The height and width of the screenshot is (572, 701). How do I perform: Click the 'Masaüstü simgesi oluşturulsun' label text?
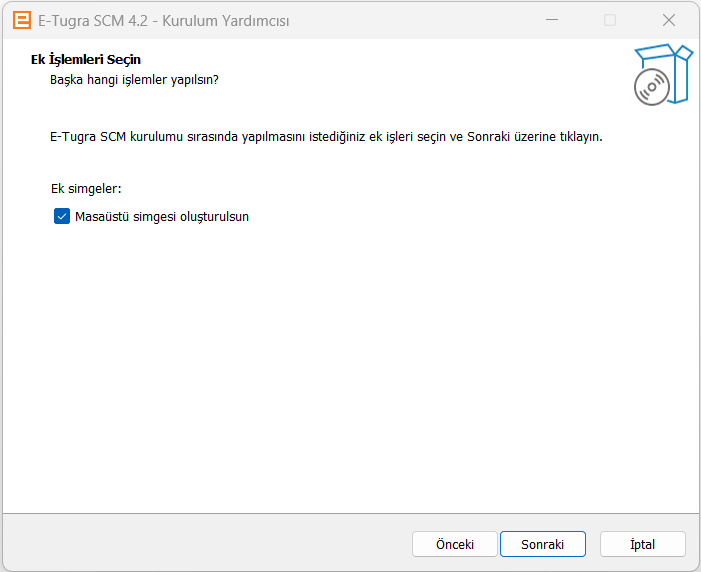point(161,216)
